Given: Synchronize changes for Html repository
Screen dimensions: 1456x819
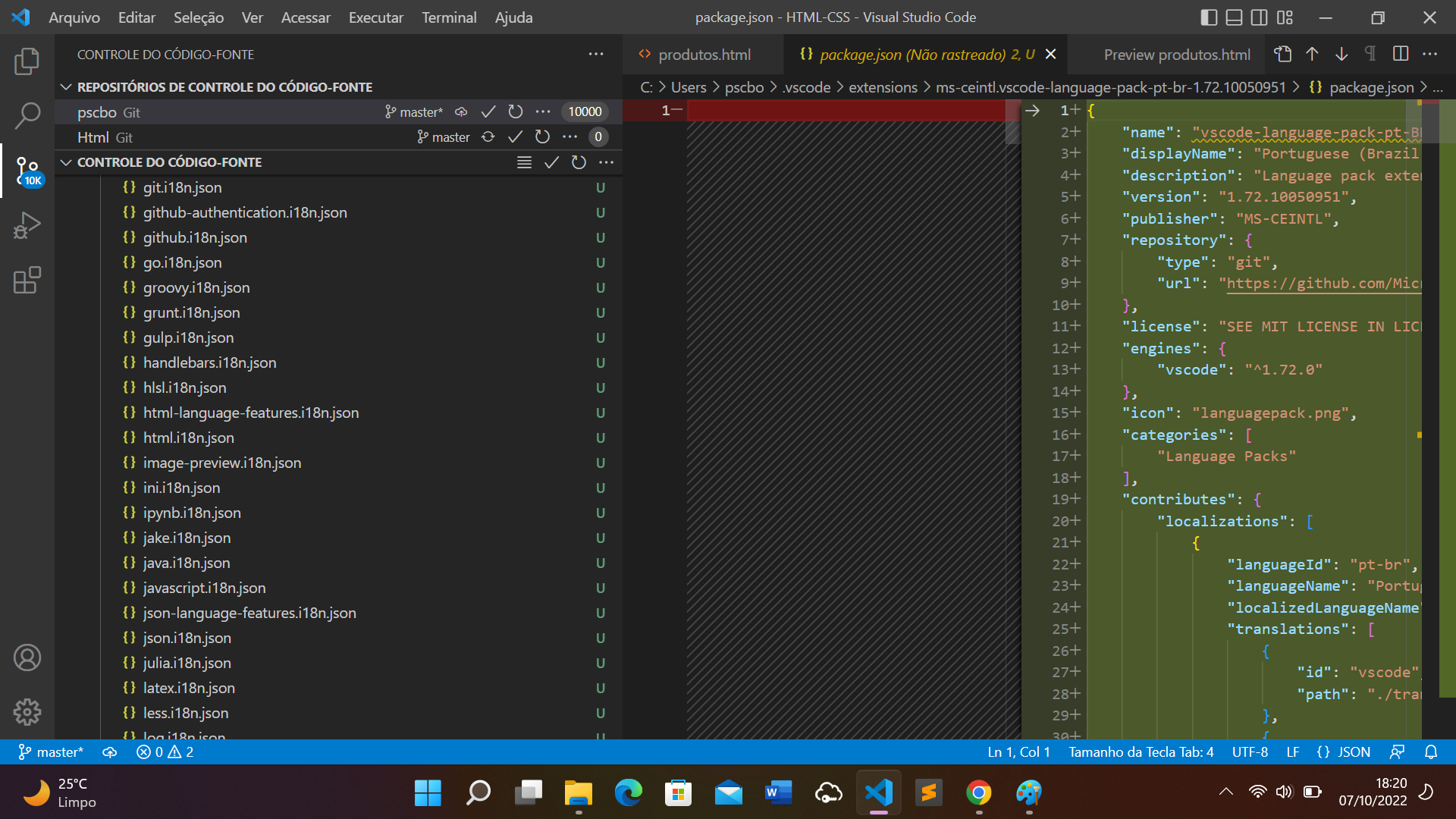Looking at the screenshot, I should (488, 136).
